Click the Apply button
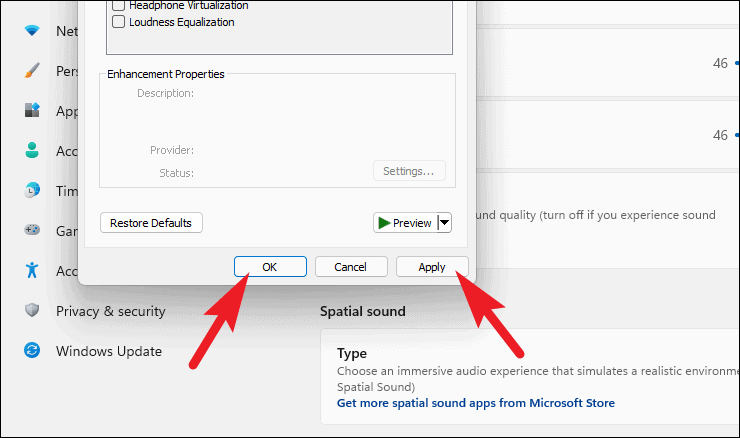The height and width of the screenshot is (438, 740). [432, 267]
